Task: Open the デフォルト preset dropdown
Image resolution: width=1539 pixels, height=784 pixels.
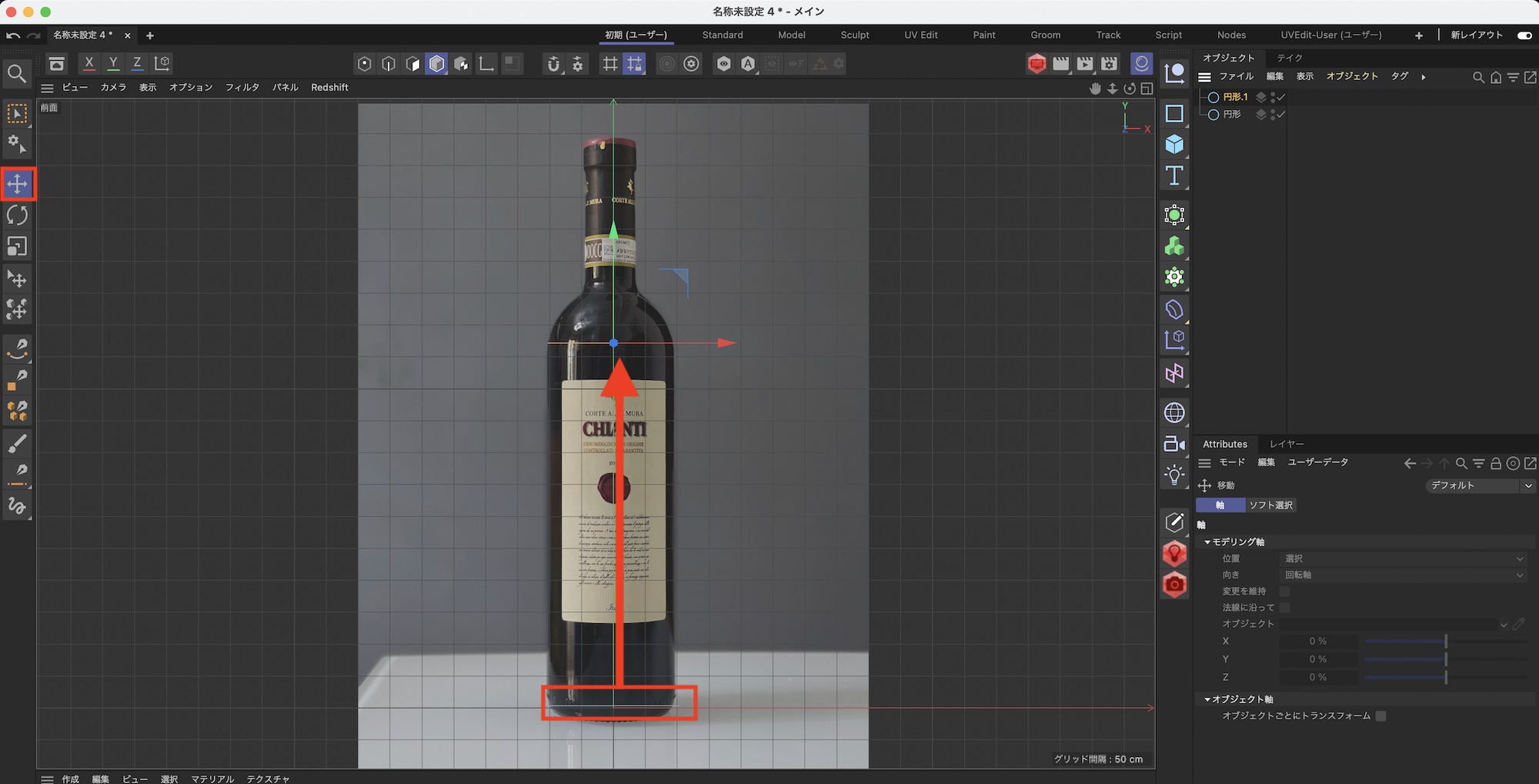Action: pyautogui.click(x=1480, y=485)
